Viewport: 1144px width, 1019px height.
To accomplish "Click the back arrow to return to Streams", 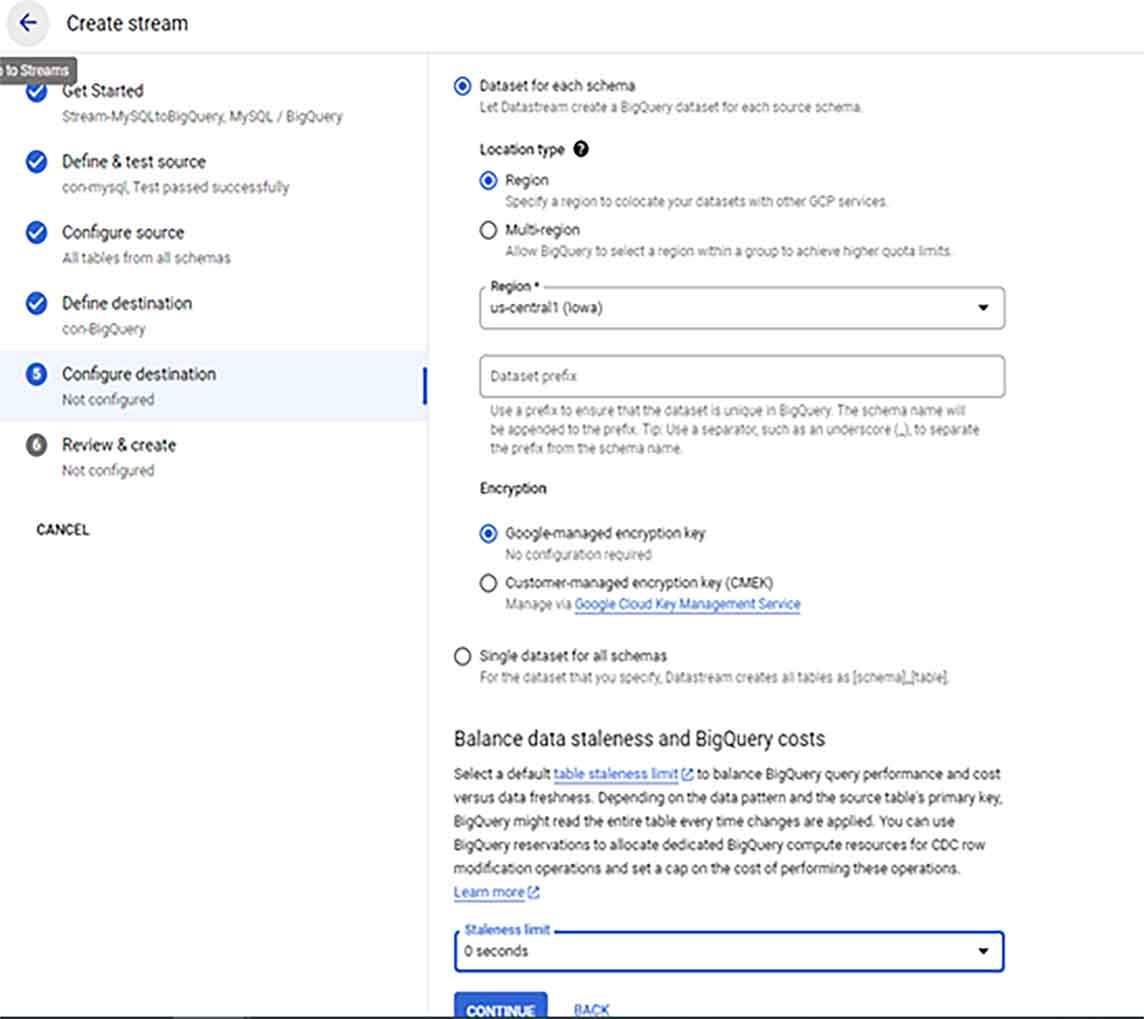I will 27,23.
